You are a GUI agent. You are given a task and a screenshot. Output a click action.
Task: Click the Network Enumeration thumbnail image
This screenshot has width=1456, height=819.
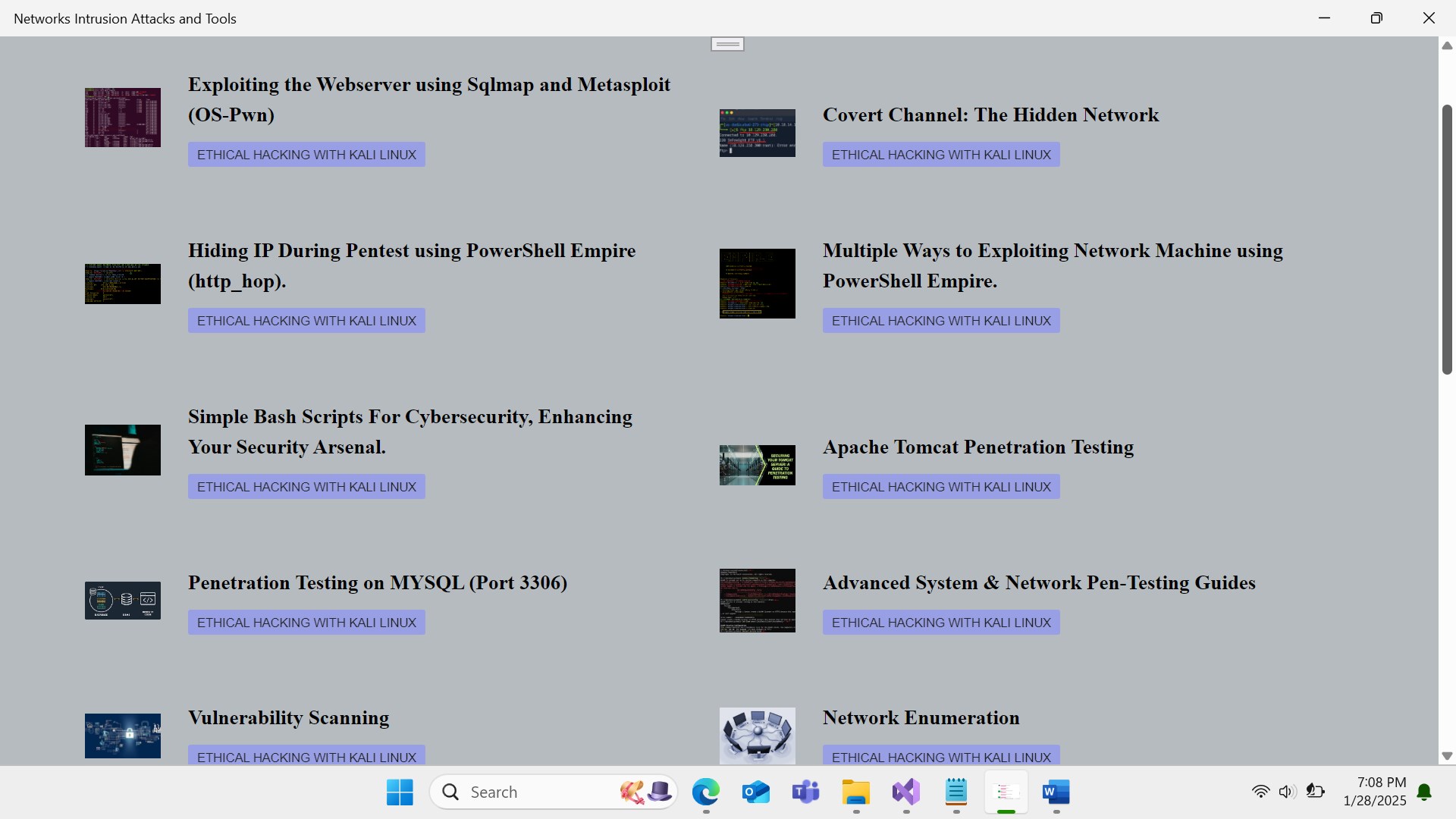(757, 735)
